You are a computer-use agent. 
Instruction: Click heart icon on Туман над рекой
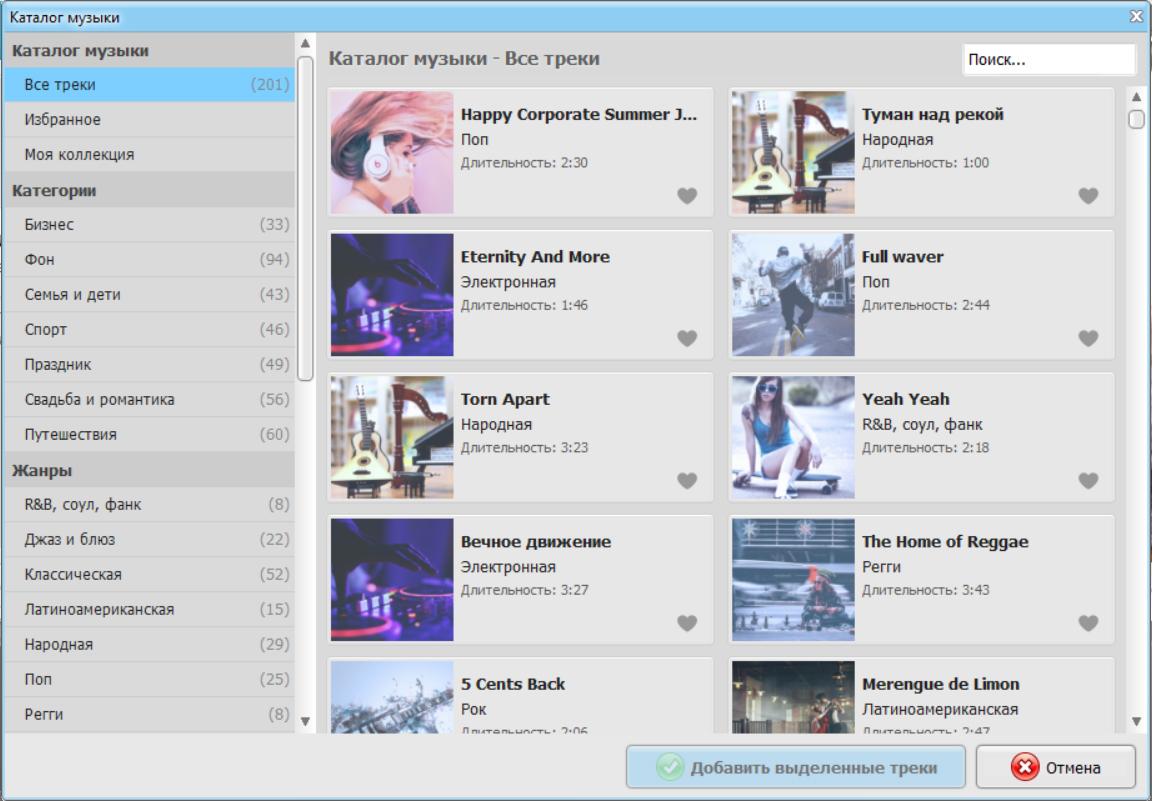1088,196
